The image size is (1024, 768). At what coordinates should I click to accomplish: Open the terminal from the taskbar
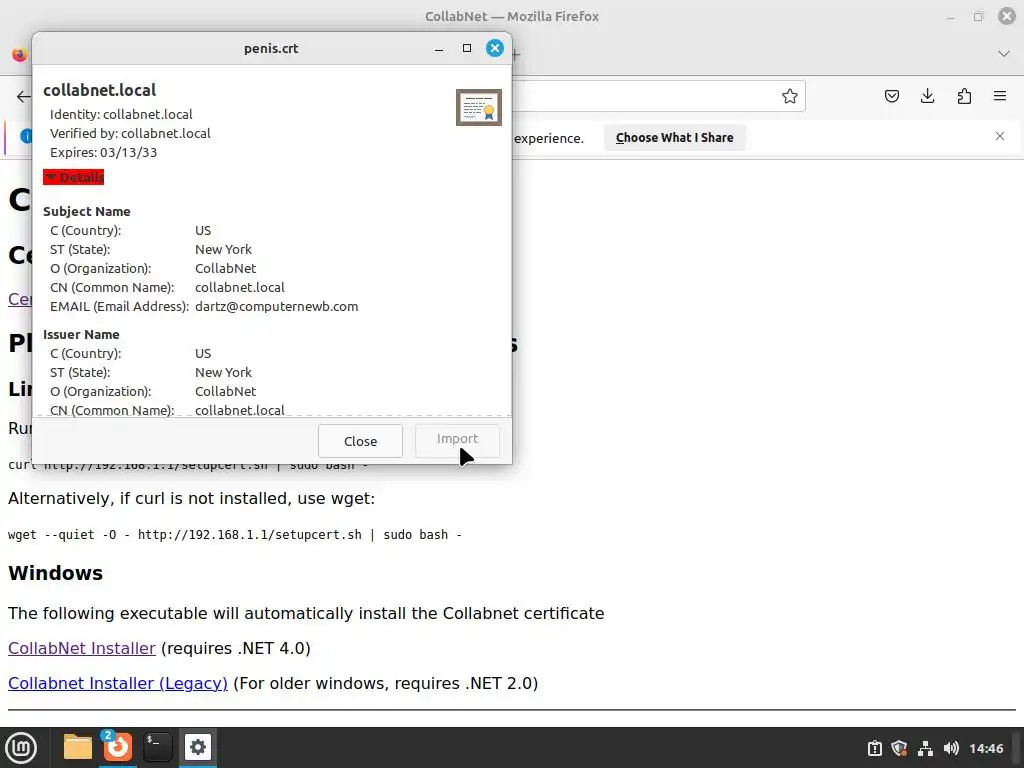157,747
